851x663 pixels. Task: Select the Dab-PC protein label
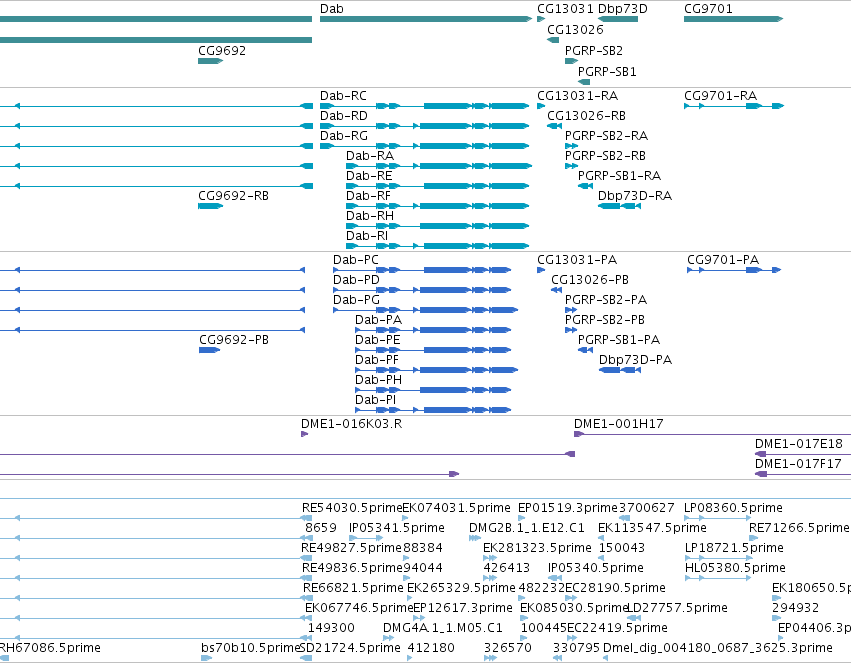tap(356, 260)
